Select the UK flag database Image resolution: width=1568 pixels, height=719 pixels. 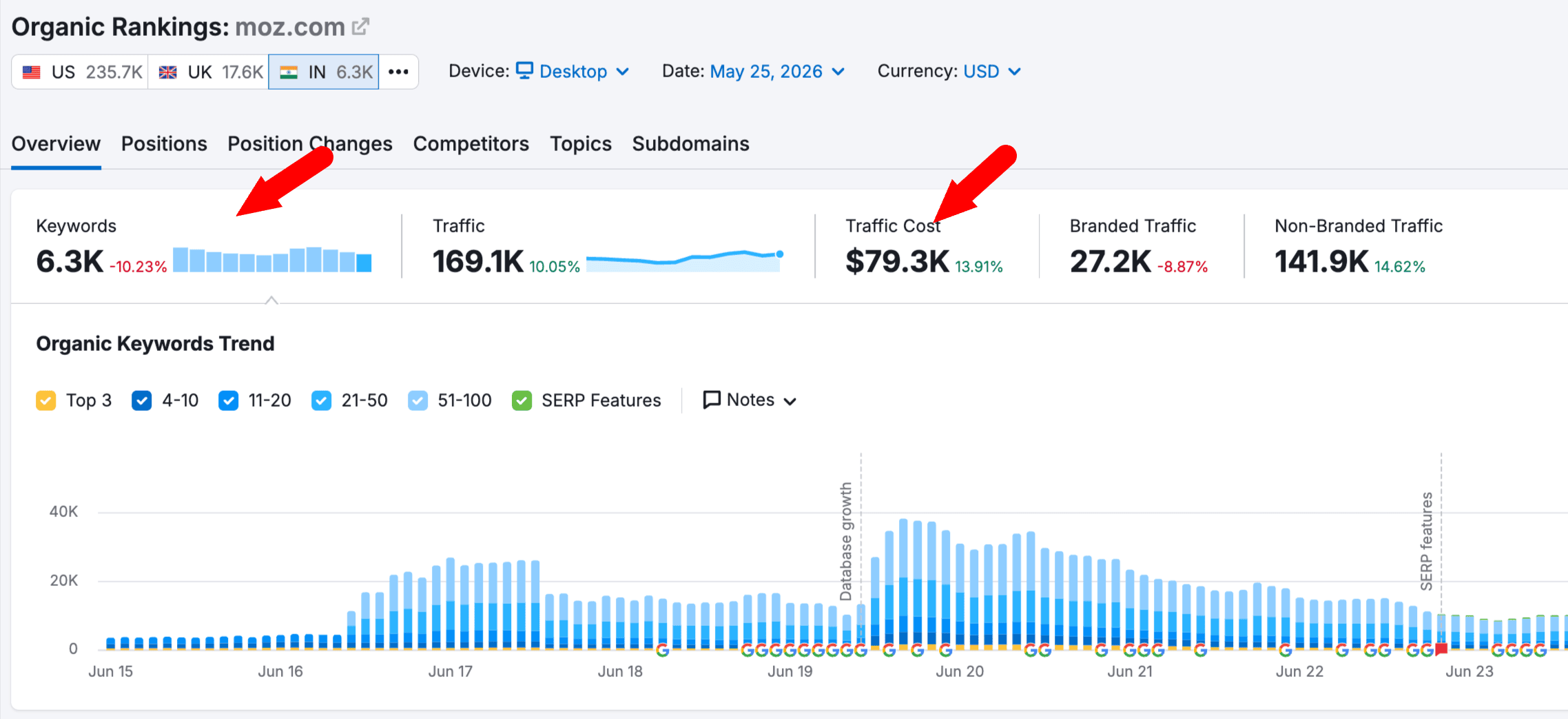(x=208, y=72)
